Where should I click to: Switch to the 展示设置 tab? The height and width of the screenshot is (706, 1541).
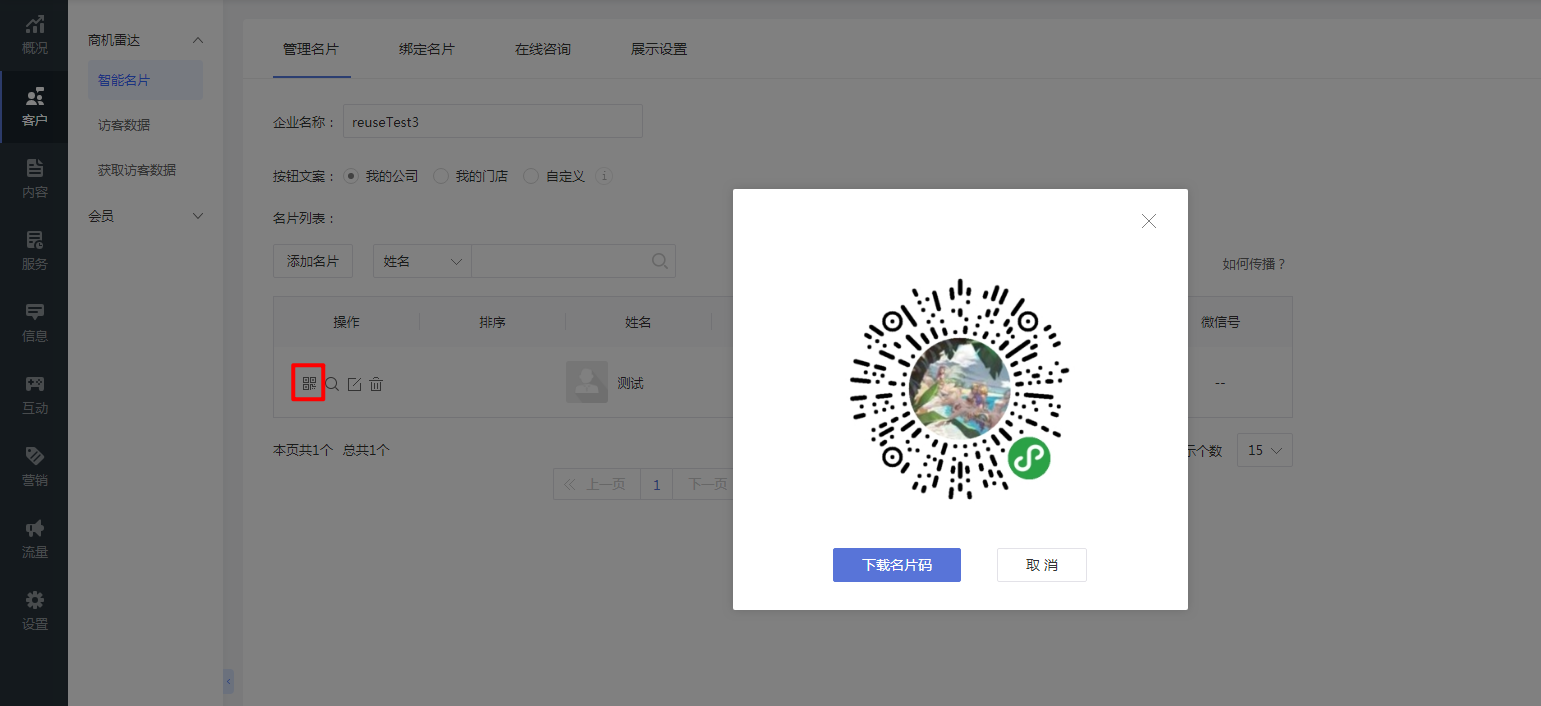pyautogui.click(x=659, y=49)
